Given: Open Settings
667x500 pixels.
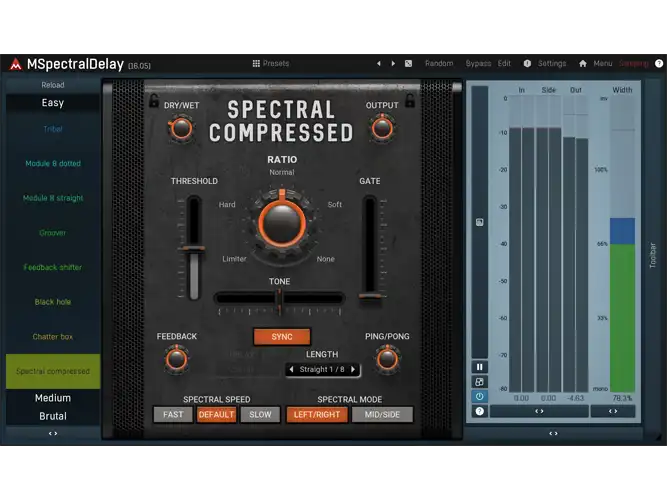Looking at the screenshot, I should [x=552, y=63].
